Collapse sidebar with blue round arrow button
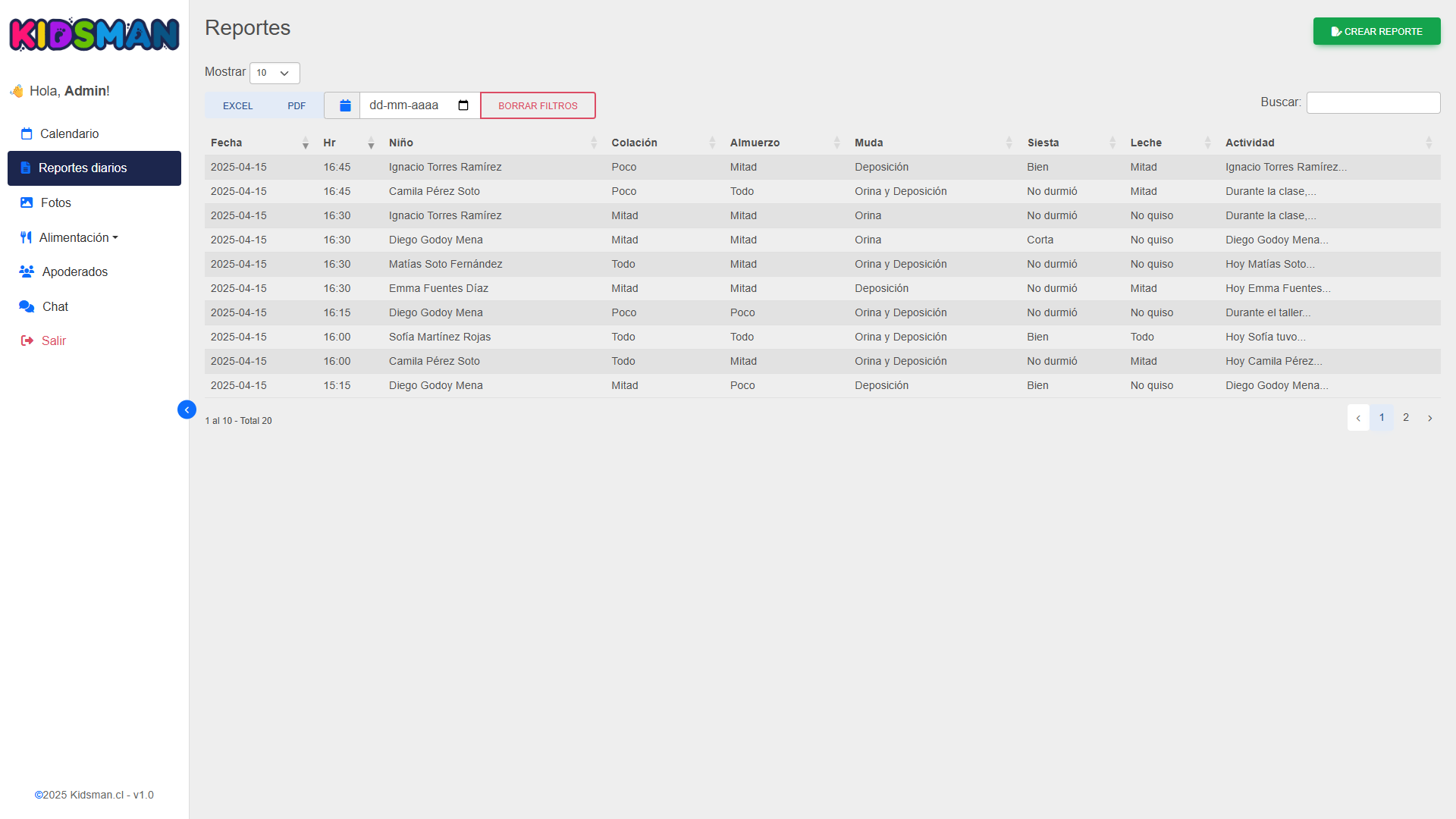 (x=187, y=409)
